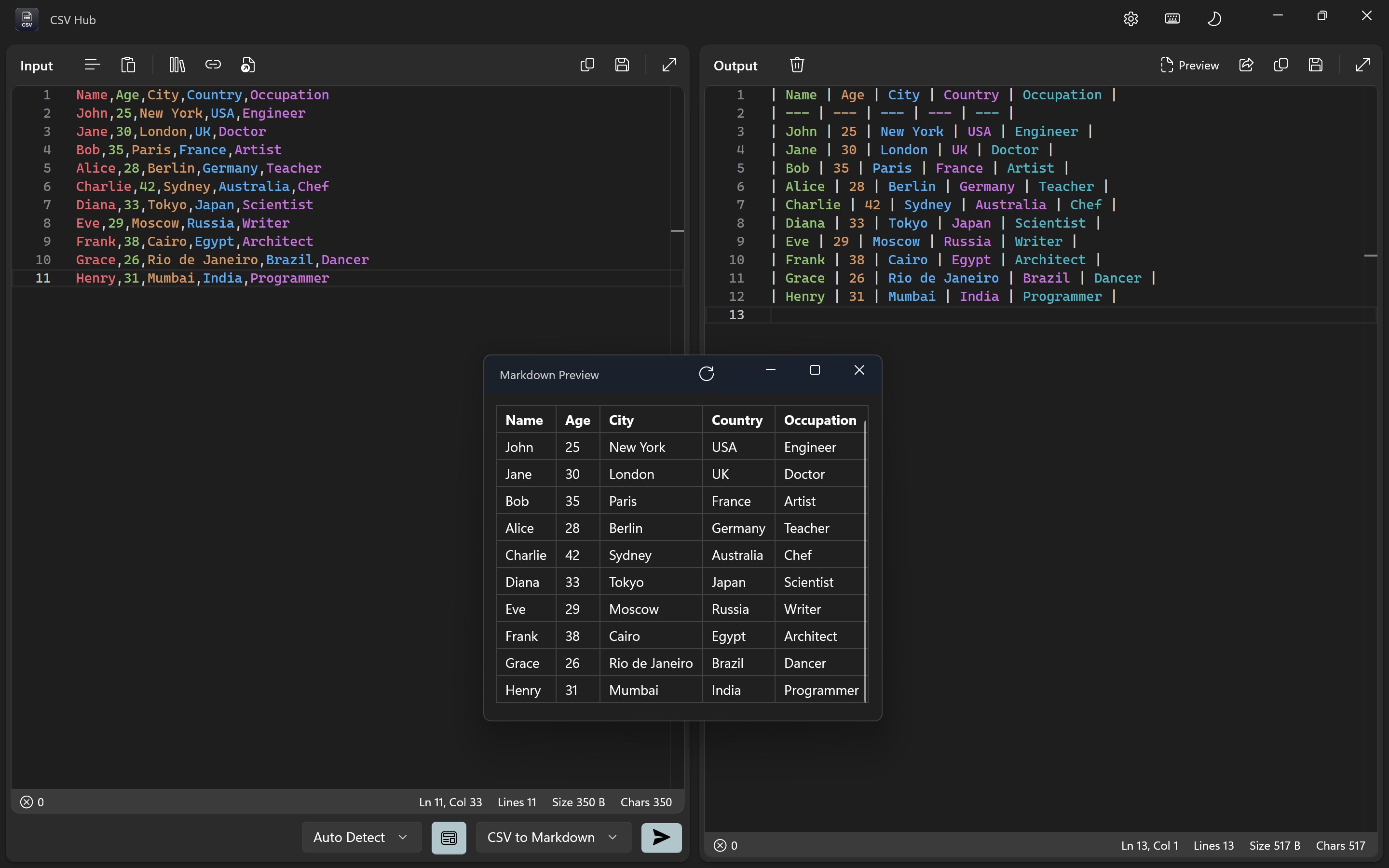Refresh the Markdown Preview window

[x=707, y=373]
